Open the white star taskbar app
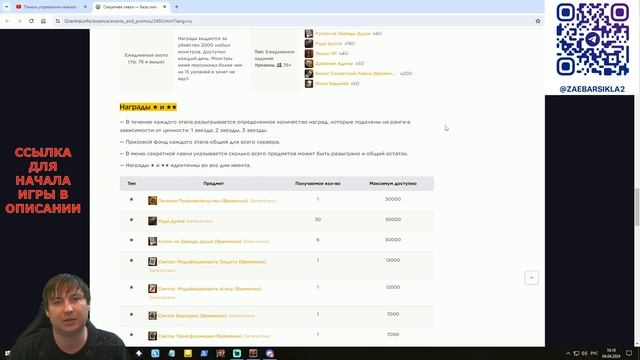 click(139, 353)
